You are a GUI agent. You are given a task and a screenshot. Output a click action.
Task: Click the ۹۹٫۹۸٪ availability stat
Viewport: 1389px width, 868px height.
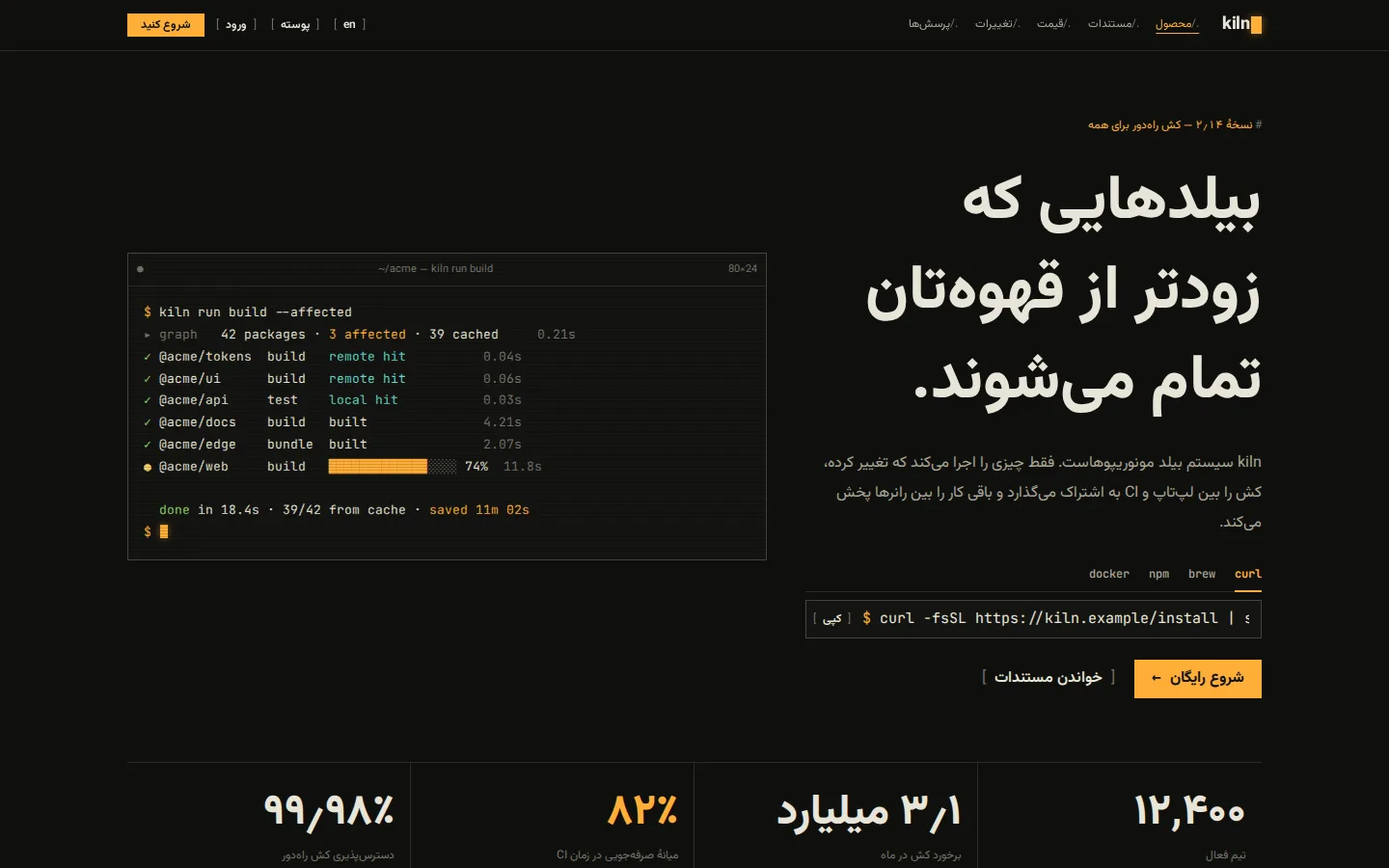(329, 811)
